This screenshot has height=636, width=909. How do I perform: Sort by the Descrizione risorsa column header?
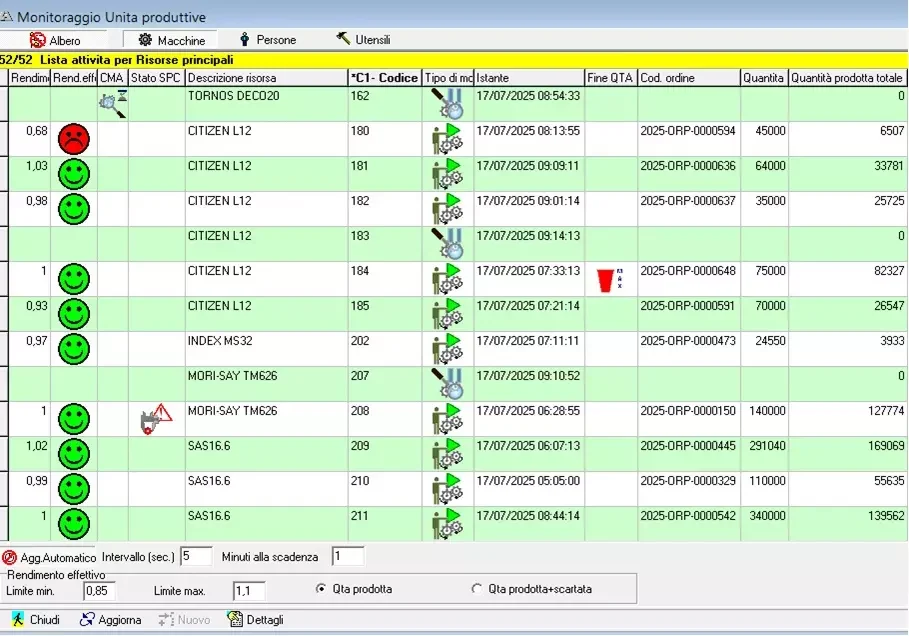pos(267,78)
